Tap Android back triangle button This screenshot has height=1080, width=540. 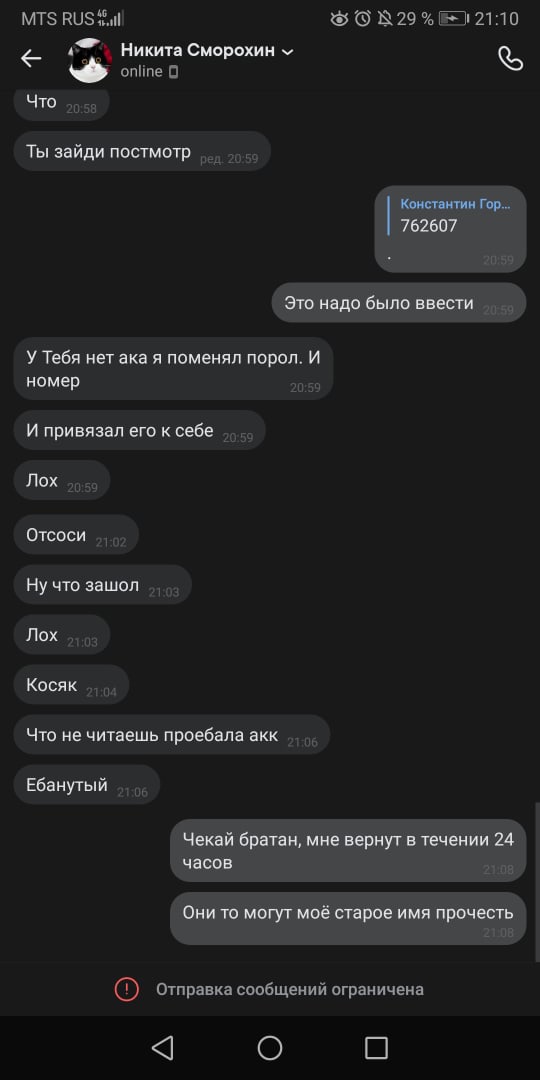click(x=163, y=1048)
